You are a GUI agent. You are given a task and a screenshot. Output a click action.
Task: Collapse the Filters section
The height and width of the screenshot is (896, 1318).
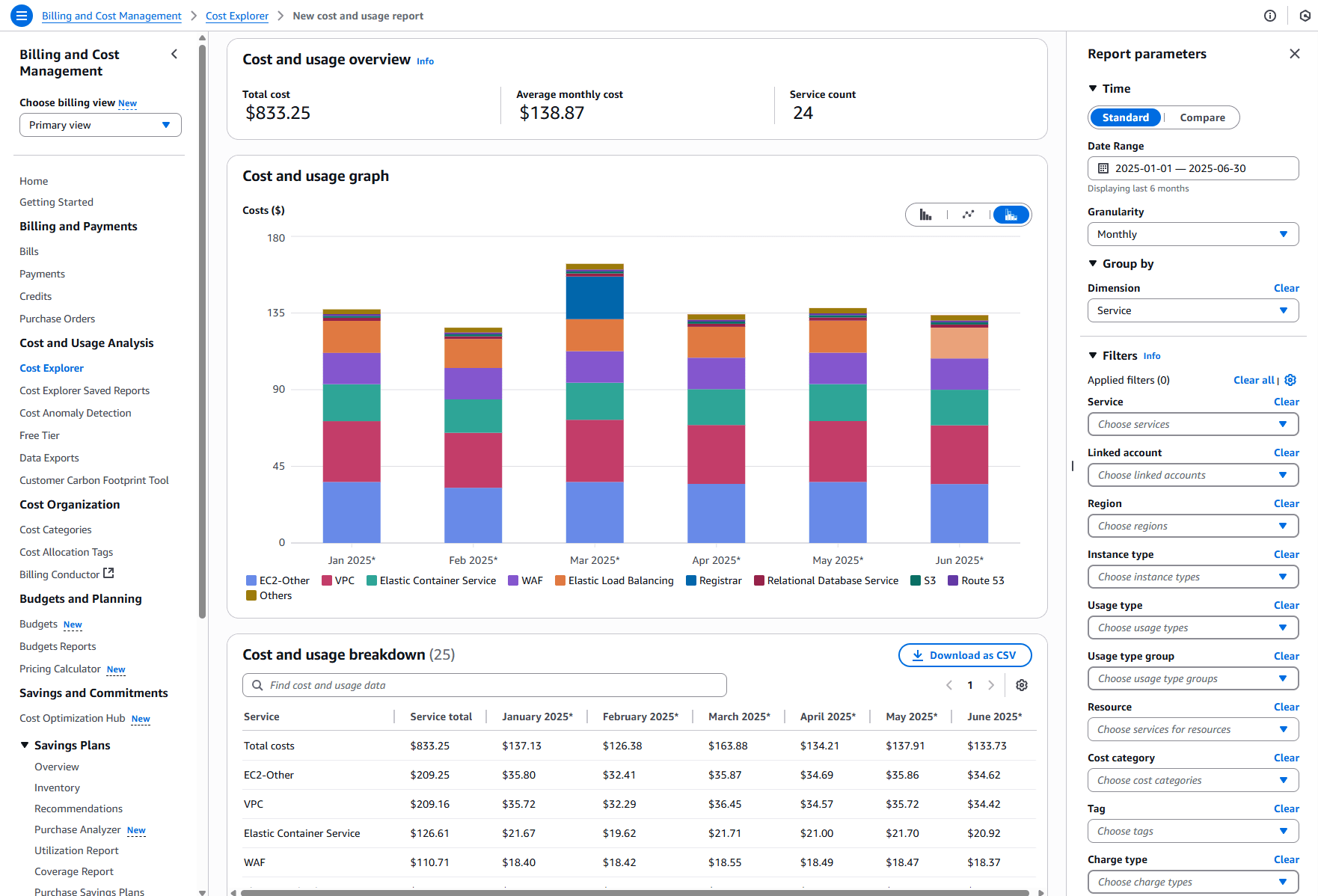click(1093, 355)
